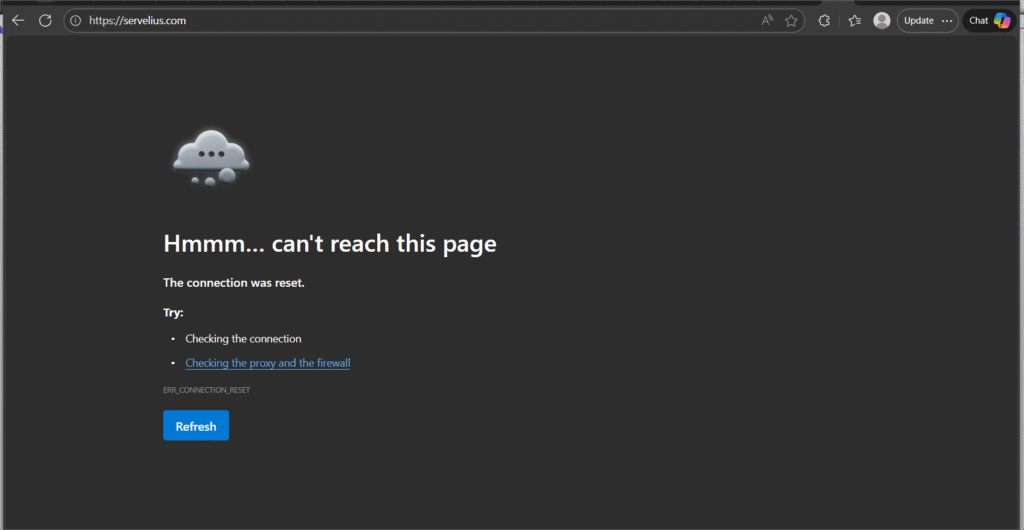Open the Favorites list icon
Image resolution: width=1024 pixels, height=530 pixels.
(x=854, y=20)
